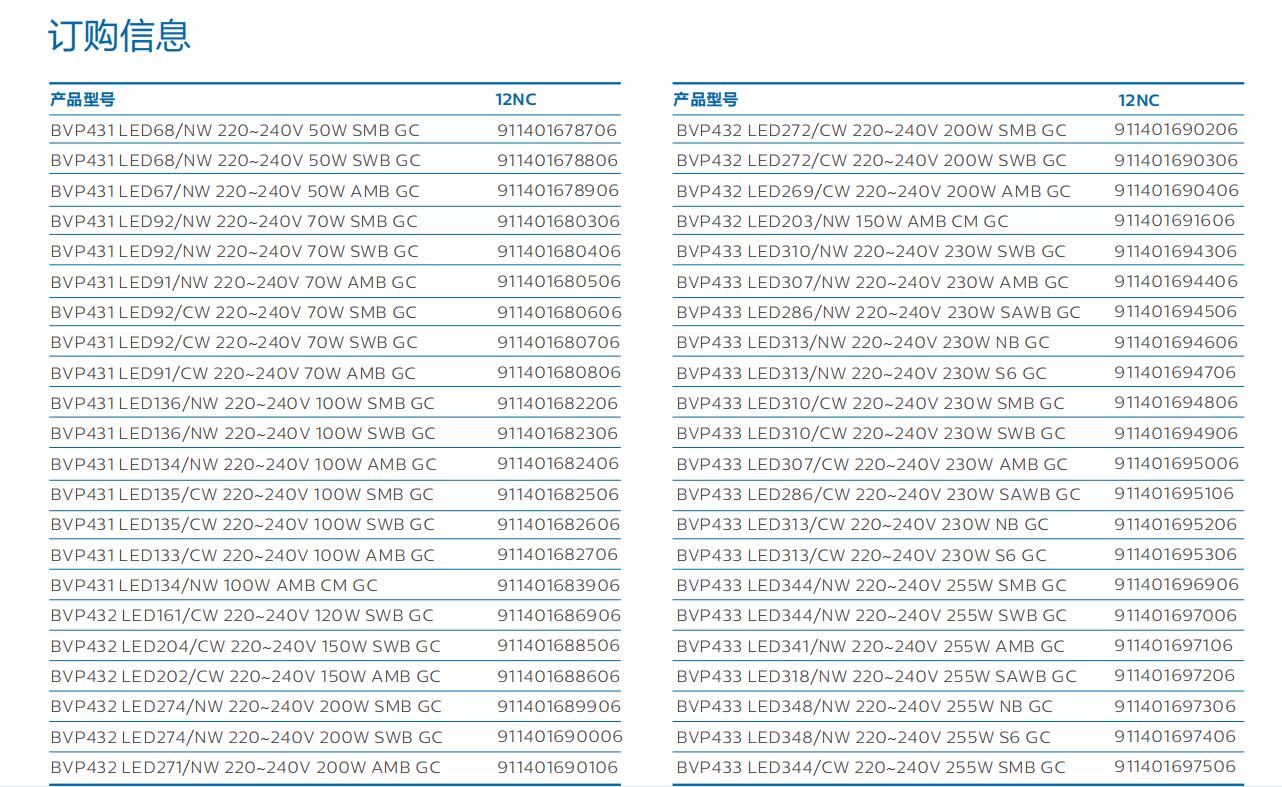Click BVP433 LED348/NW 220~240V 255W S6 GC
The height and width of the screenshot is (787, 1282).
pos(863,737)
